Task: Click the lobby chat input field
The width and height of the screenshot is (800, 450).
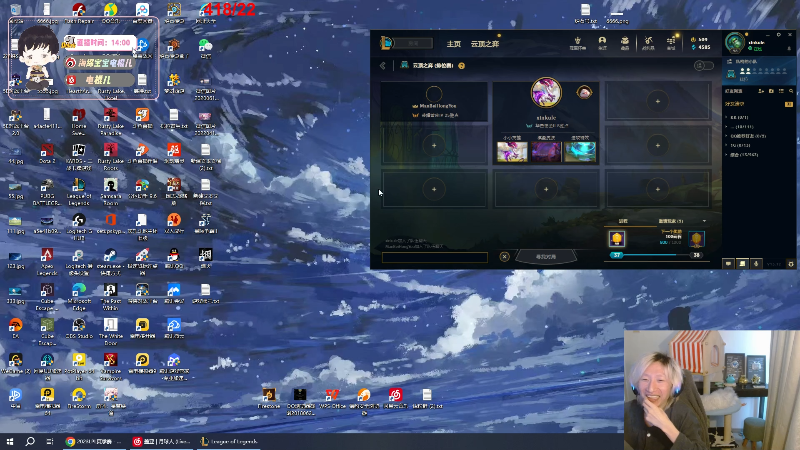Action: pos(435,257)
